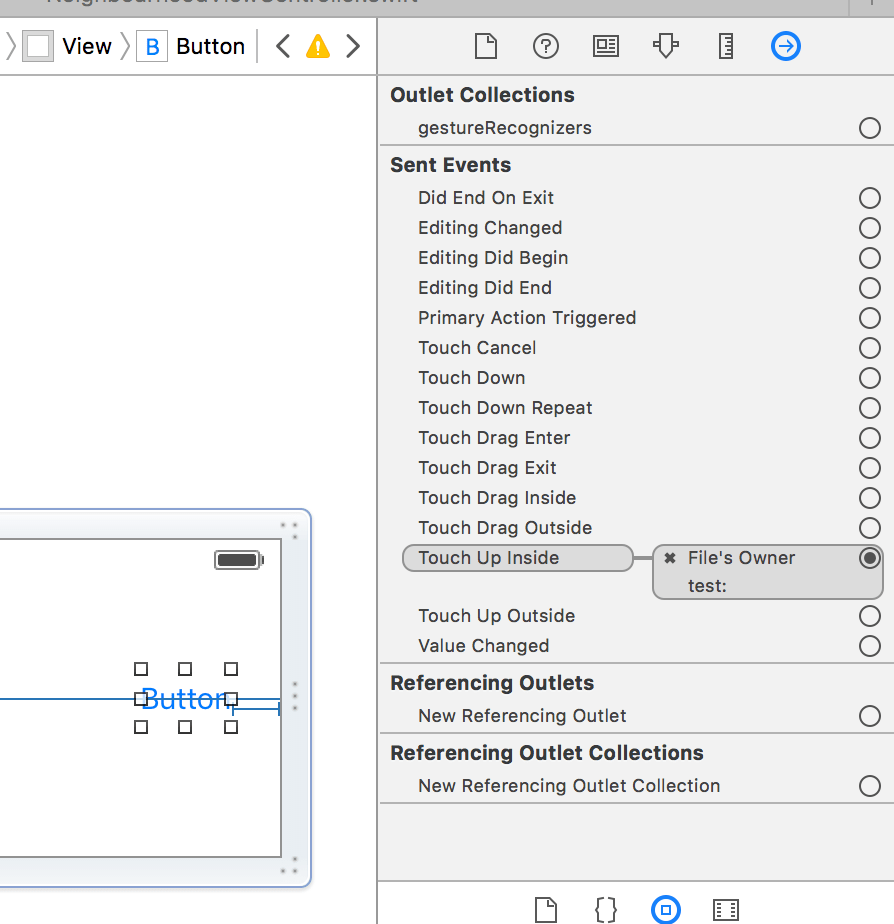Open the File inspector
Image resolution: width=894 pixels, height=924 pixels.
point(486,46)
